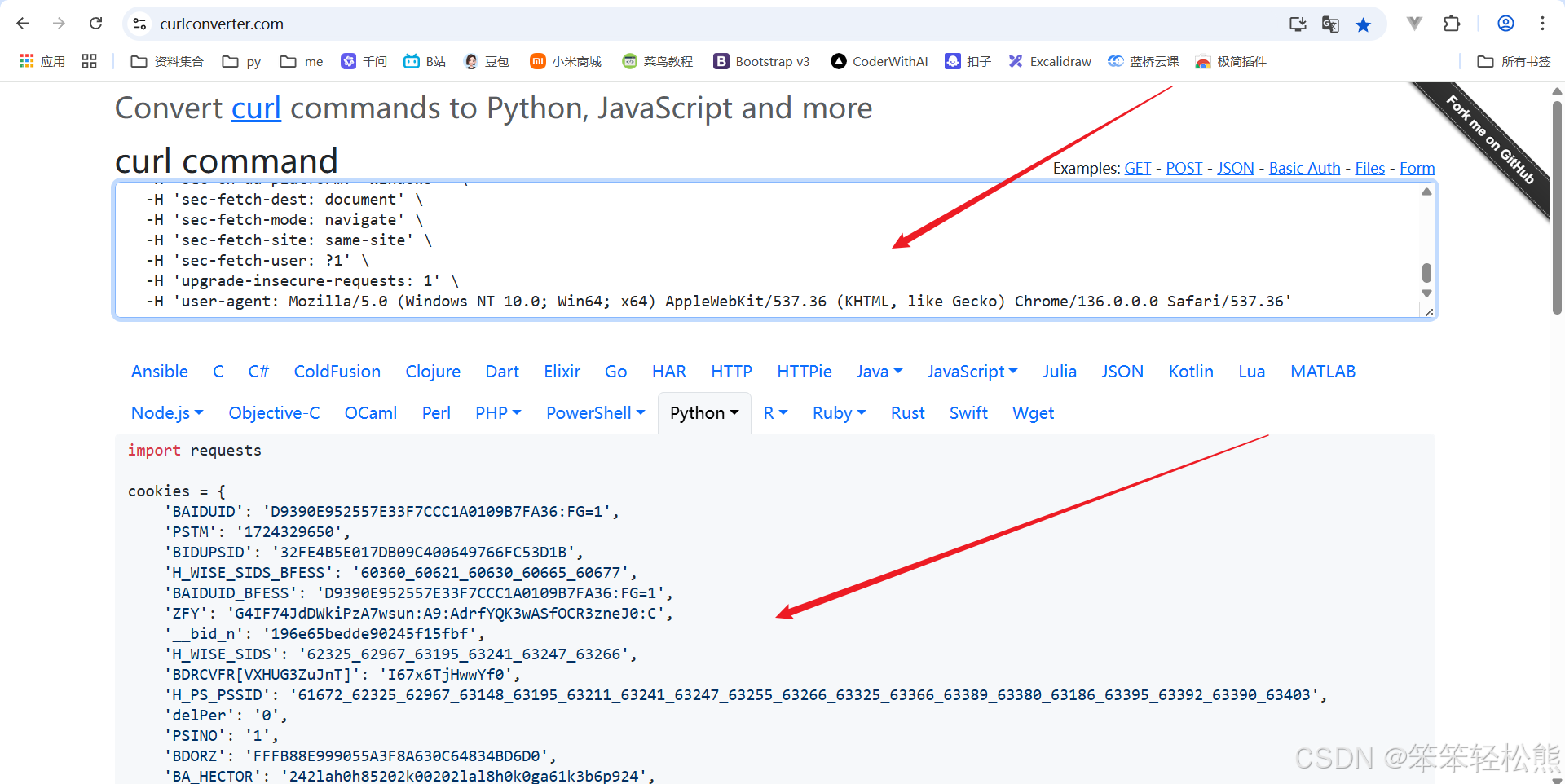This screenshot has width=1565, height=784.
Task: Select the Kotlin tab
Action: (x=1191, y=372)
